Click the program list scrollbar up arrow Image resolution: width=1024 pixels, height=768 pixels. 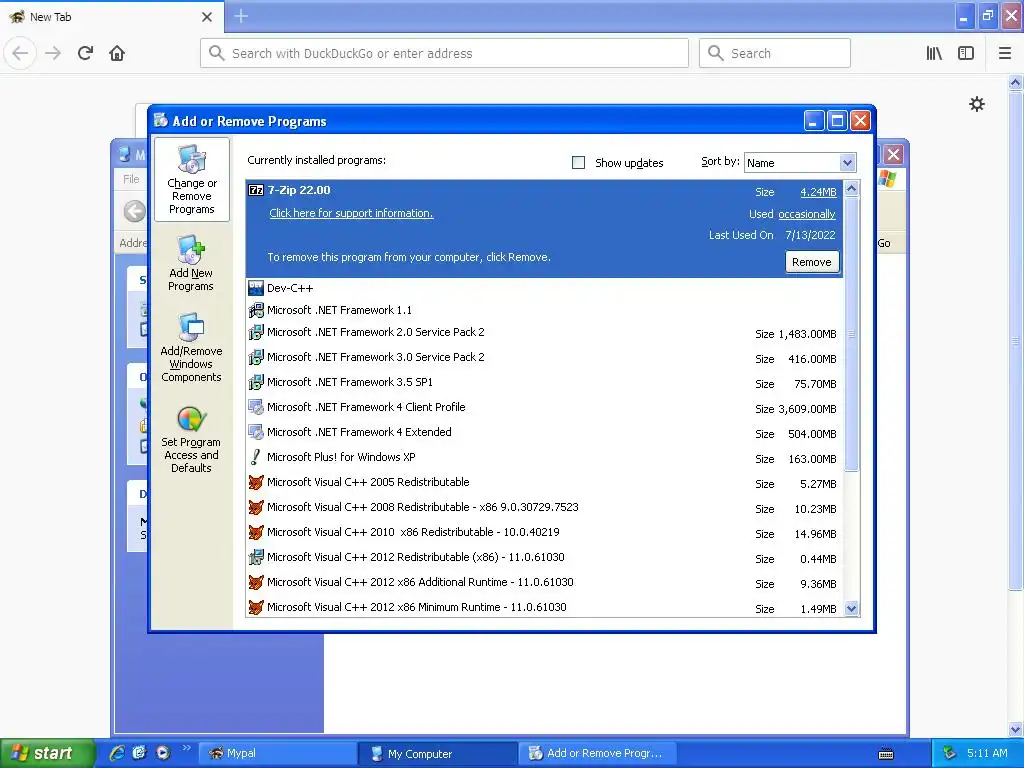851,189
